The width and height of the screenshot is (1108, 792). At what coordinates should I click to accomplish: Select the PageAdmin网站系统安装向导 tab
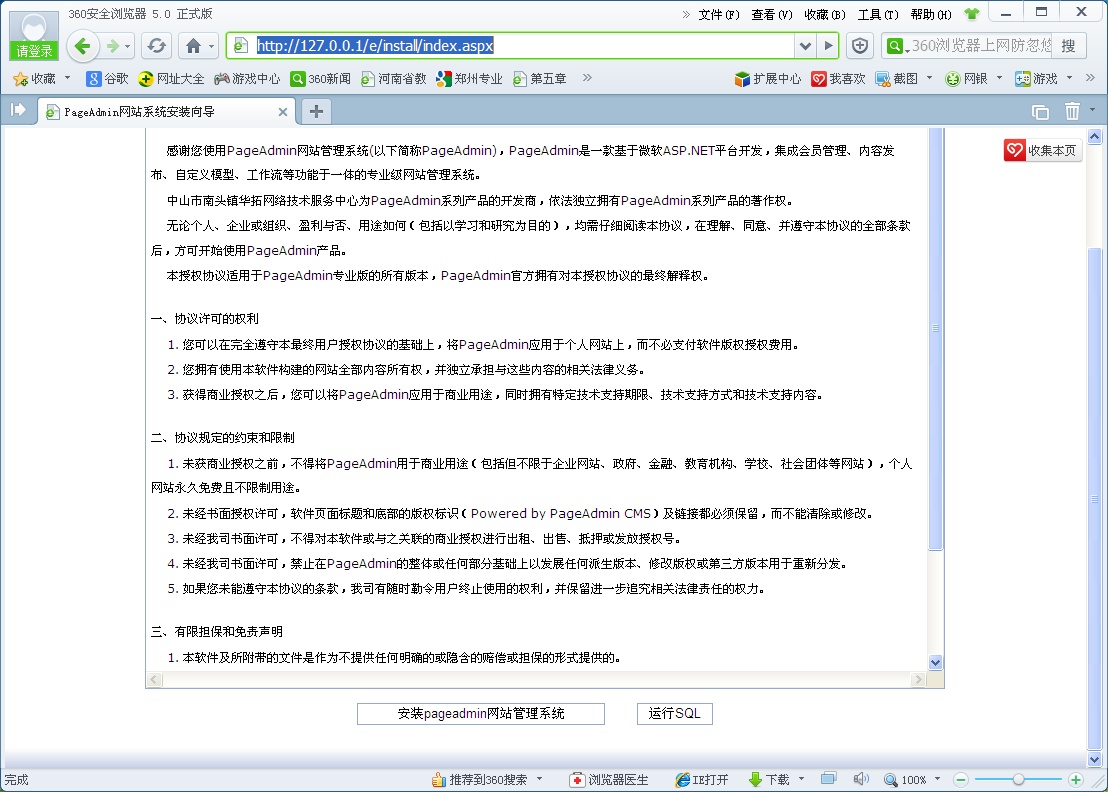tap(166, 112)
